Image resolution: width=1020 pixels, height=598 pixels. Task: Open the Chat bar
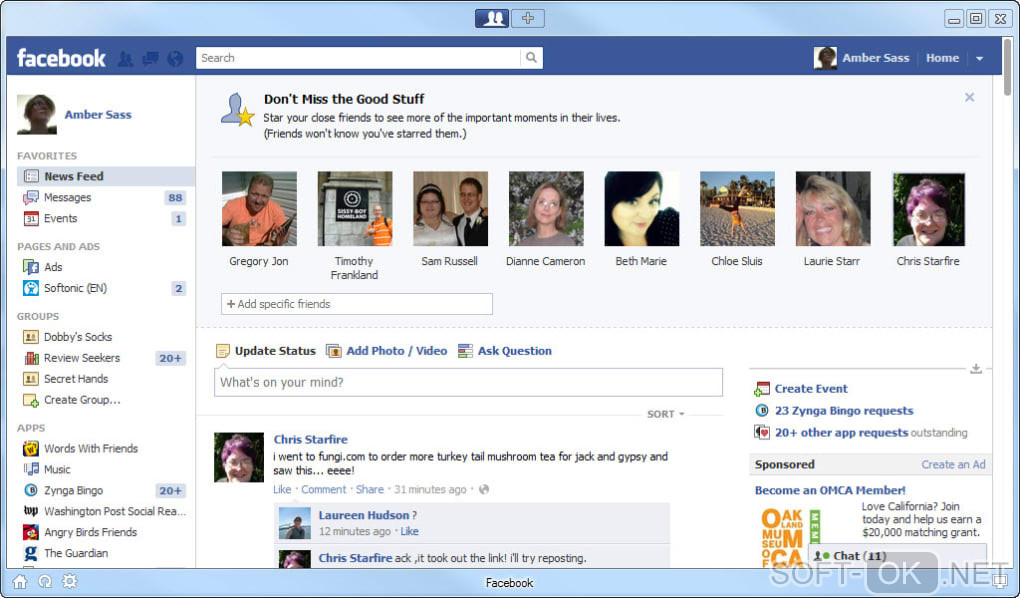coord(897,556)
